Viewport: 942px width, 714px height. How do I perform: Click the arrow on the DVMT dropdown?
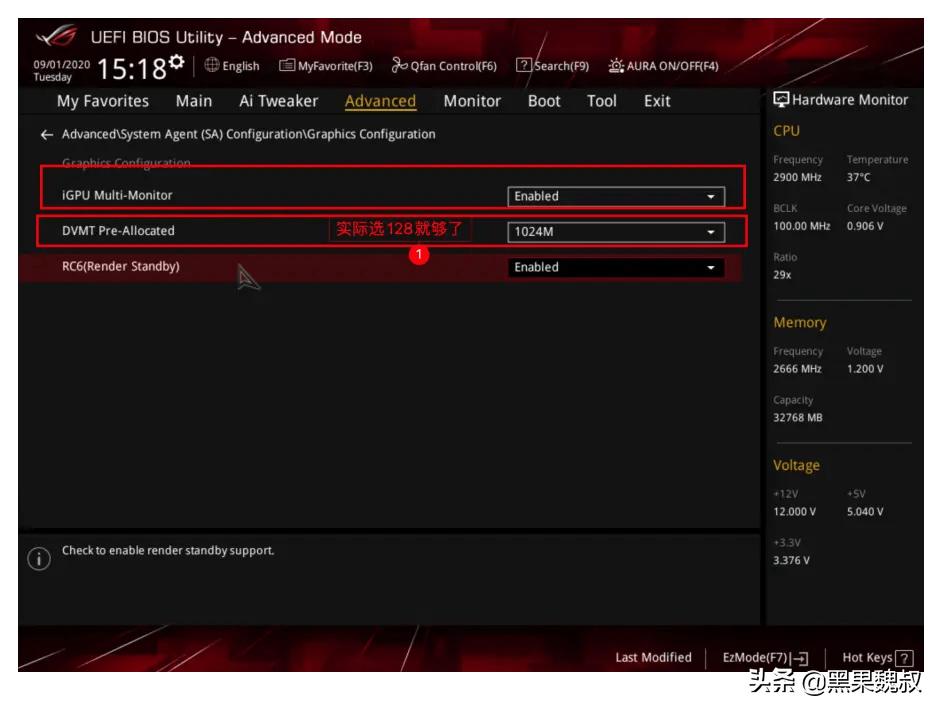[711, 233]
